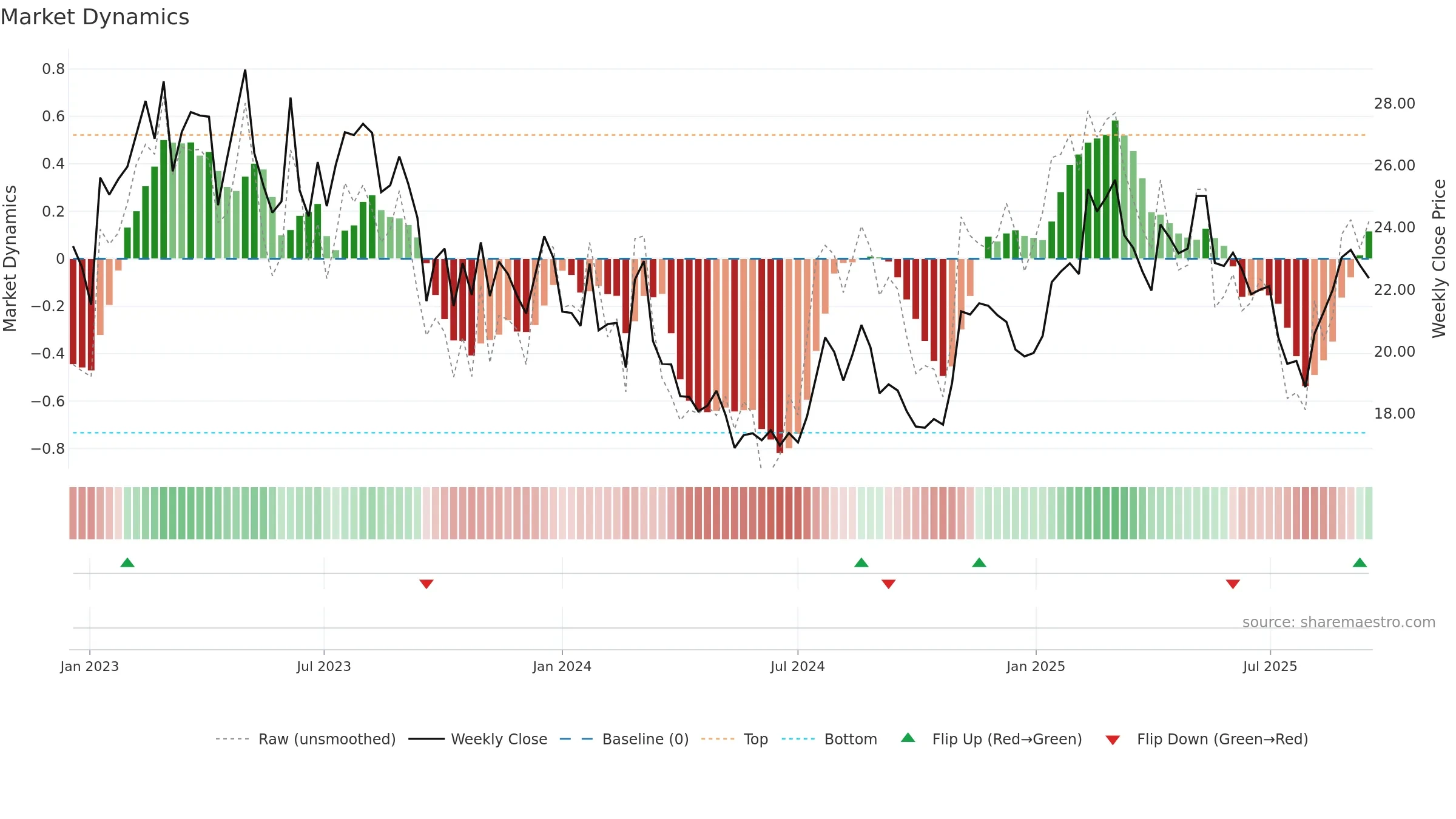1456x819 pixels.
Task: Toggle the Raw (unsmoothed) legend entry
Action: (x=306, y=739)
